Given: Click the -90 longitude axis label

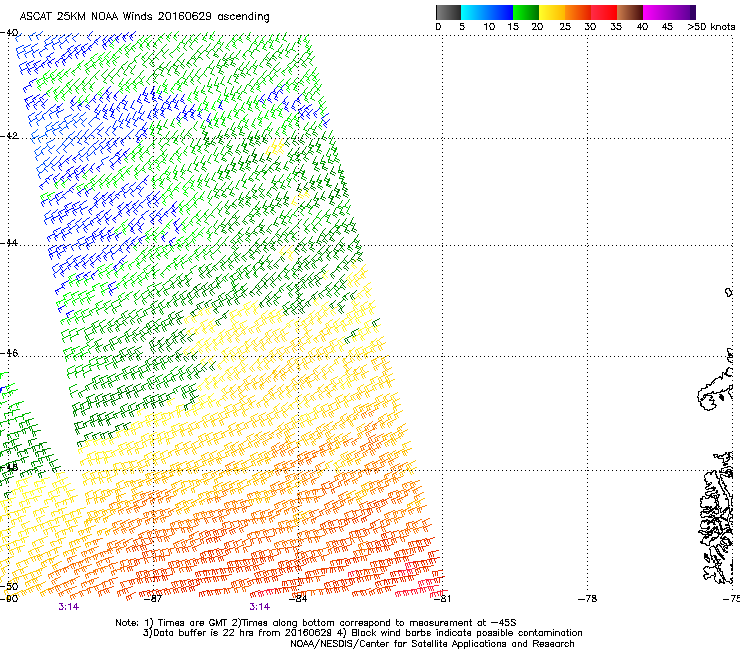Looking at the screenshot, I should [x=9, y=599].
